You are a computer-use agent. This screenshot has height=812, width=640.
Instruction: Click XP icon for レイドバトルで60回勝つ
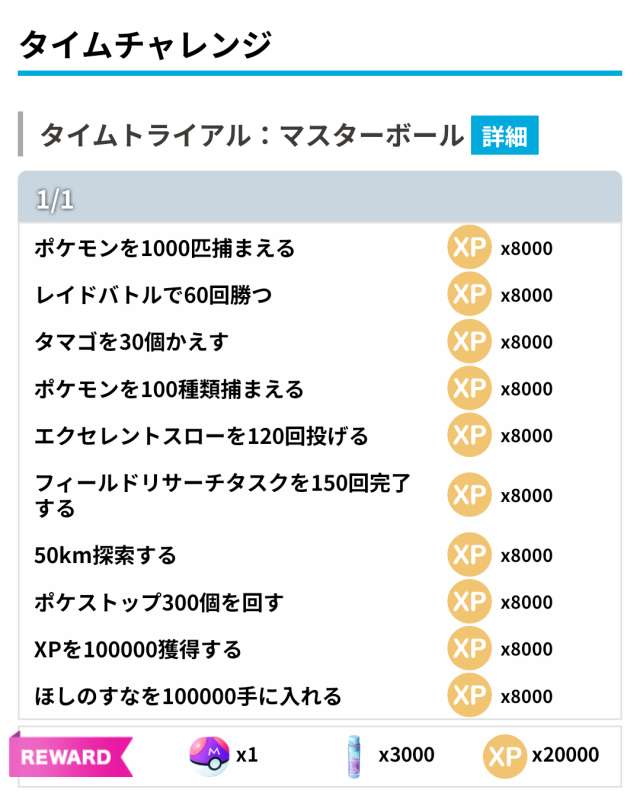tap(469, 295)
